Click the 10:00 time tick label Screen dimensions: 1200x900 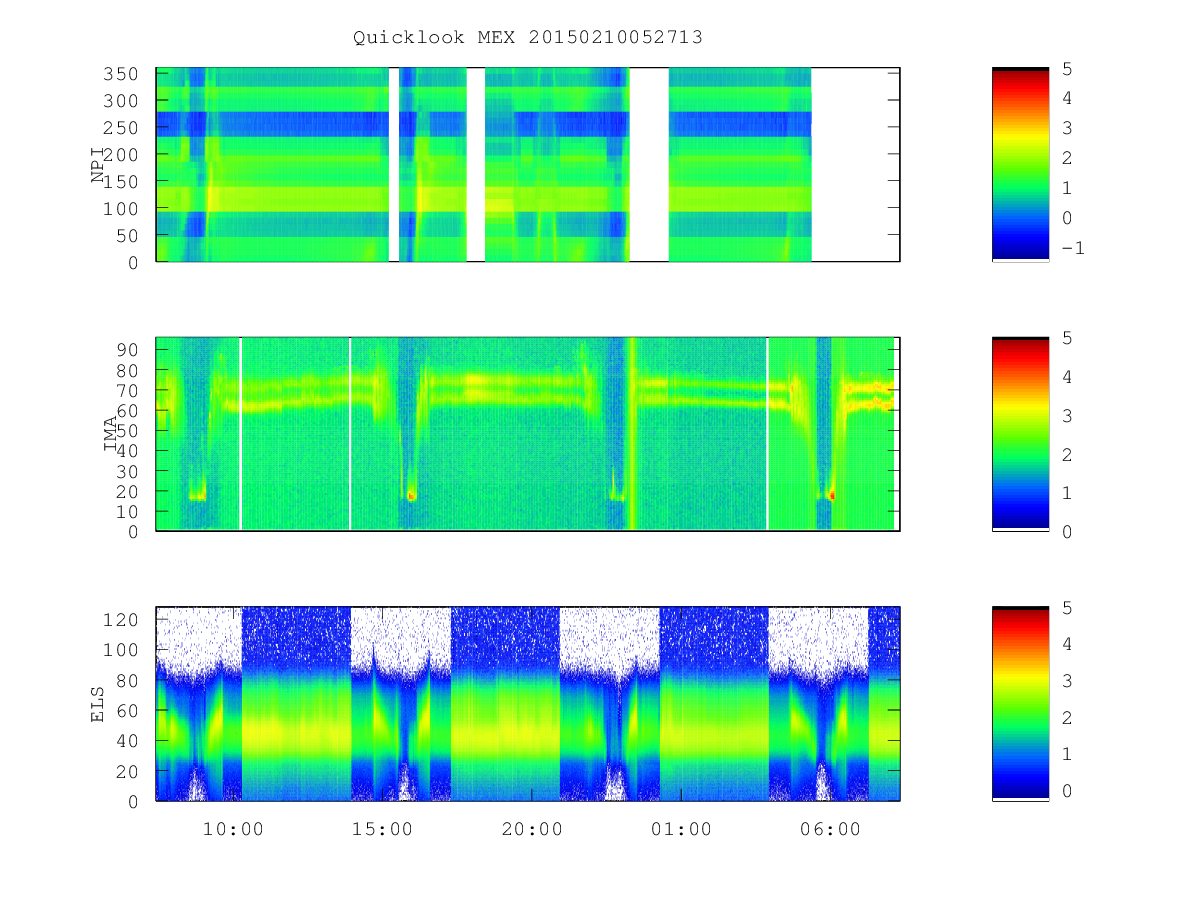tap(234, 829)
